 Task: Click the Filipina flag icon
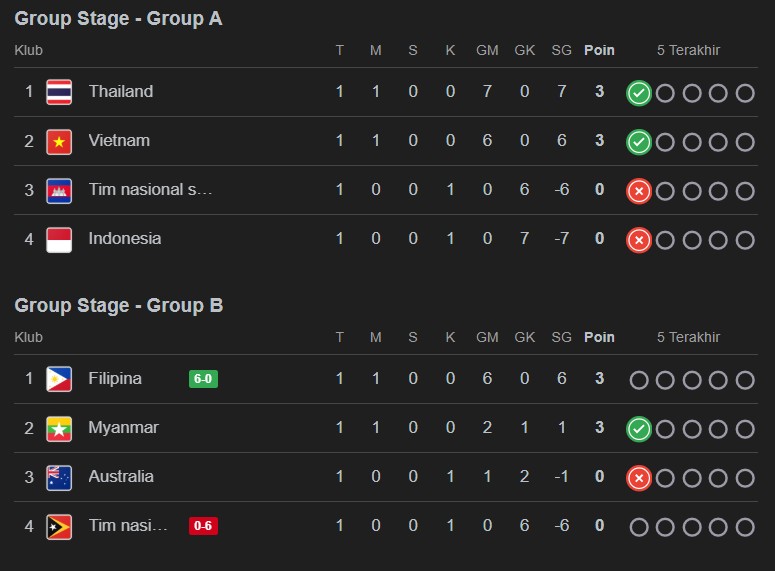click(59, 379)
